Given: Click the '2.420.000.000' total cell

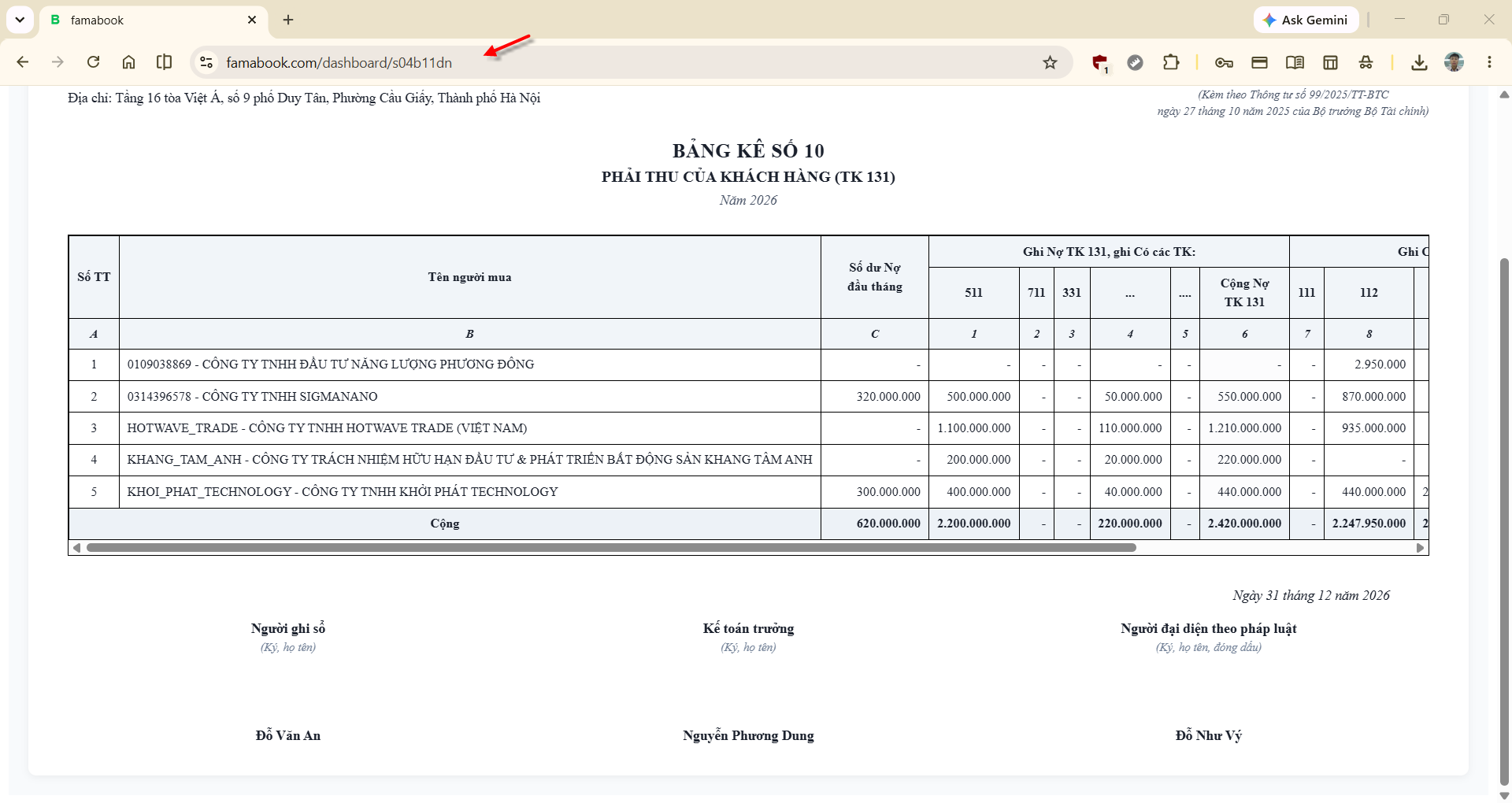Looking at the screenshot, I should 1244,524.
